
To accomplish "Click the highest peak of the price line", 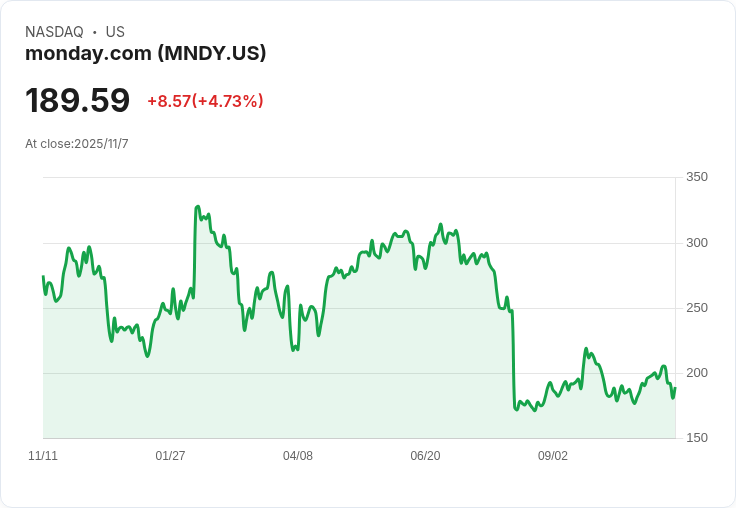I will 197,207.
